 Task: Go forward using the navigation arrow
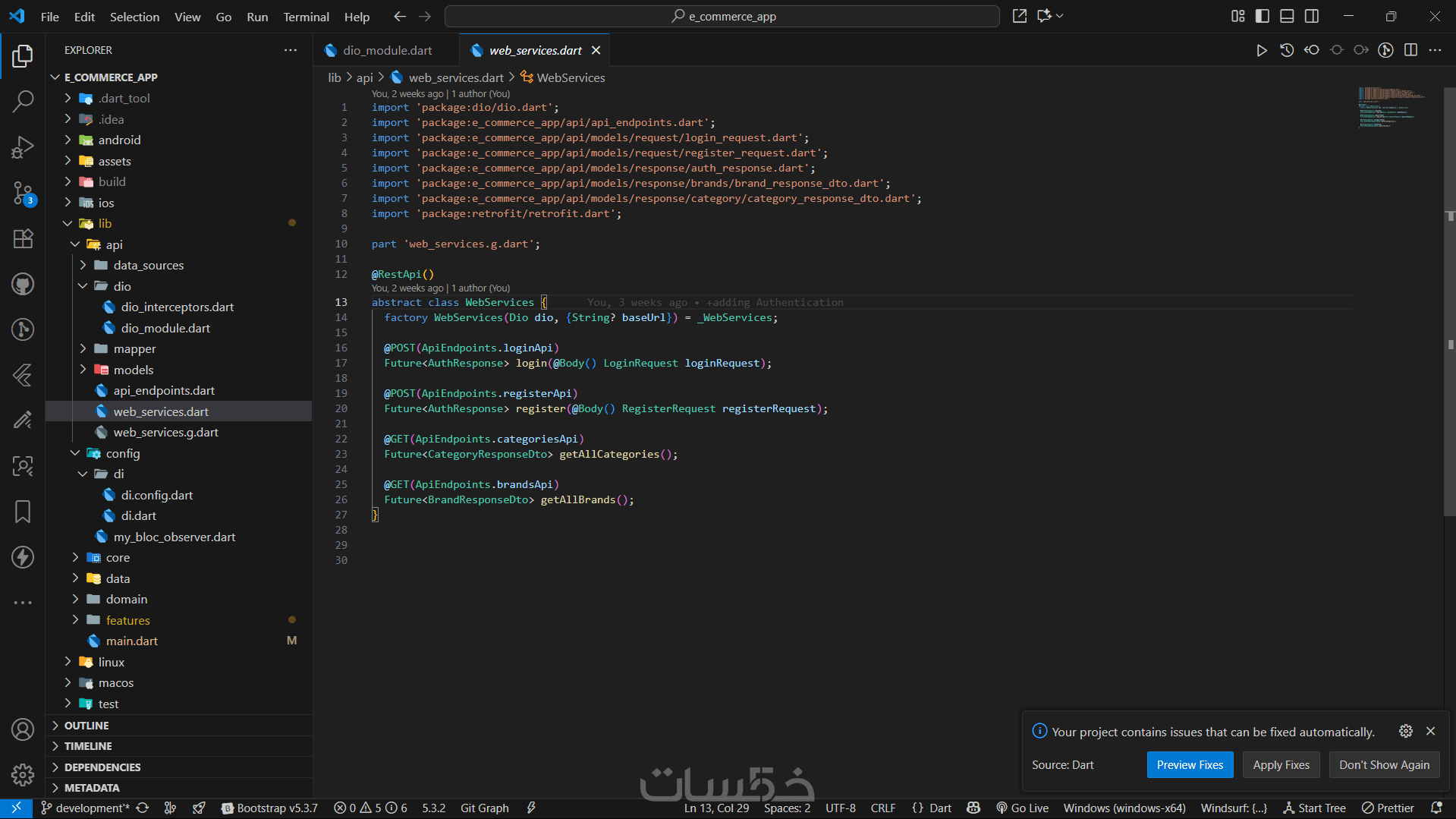tap(425, 16)
